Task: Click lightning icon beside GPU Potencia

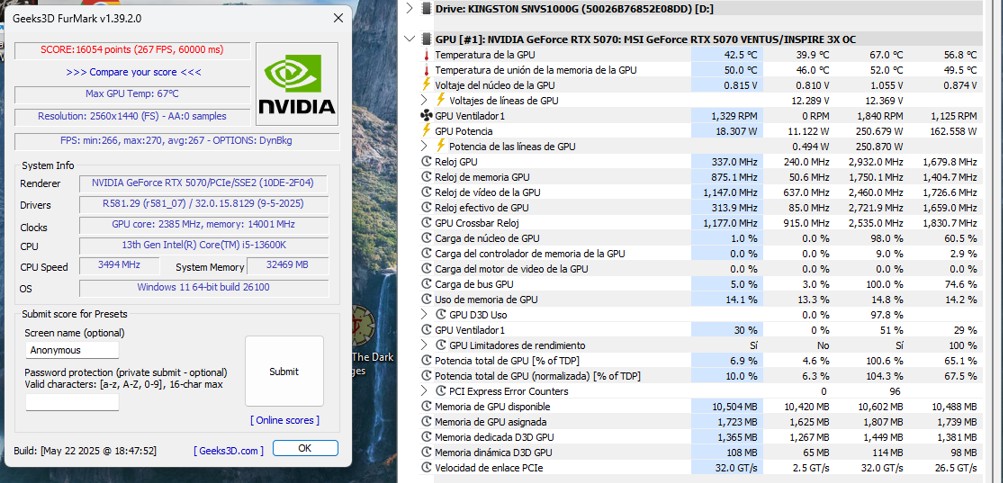Action: pos(427,131)
